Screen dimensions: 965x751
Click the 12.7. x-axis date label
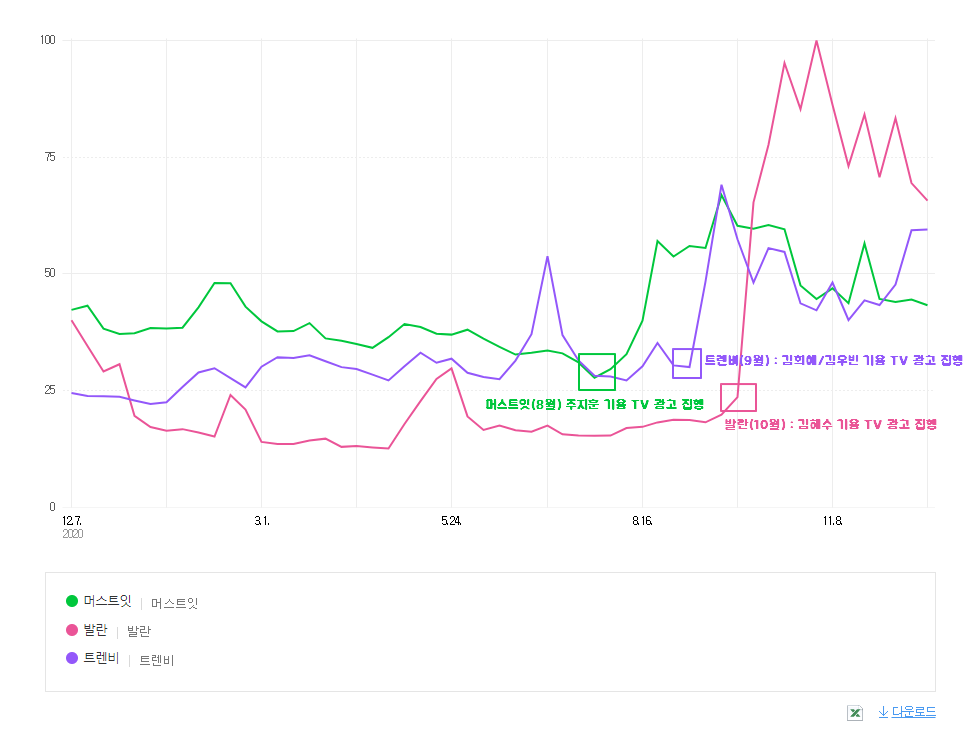point(71,521)
